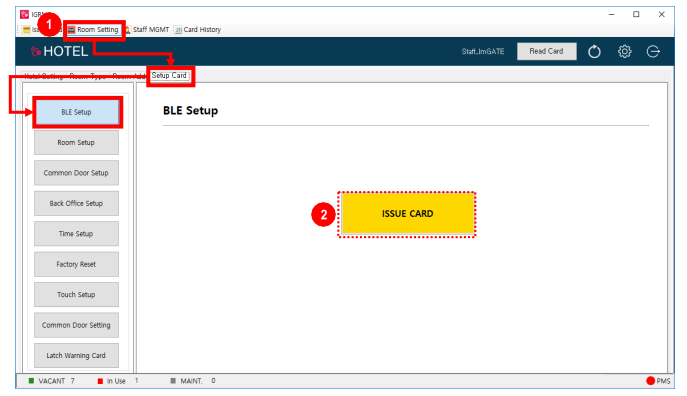Click the logout icon in header
Screen dimensions: 687x396
coord(653,52)
